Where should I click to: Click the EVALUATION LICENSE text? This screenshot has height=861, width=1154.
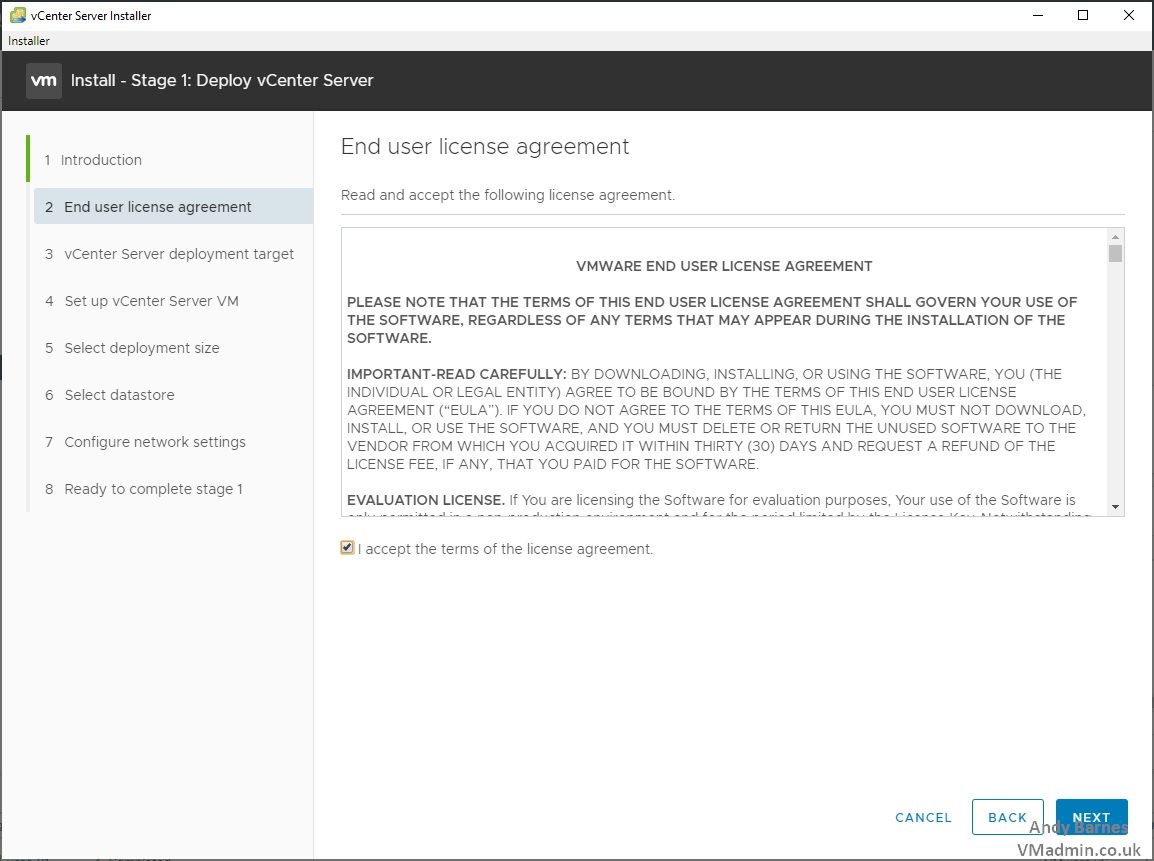pos(425,500)
